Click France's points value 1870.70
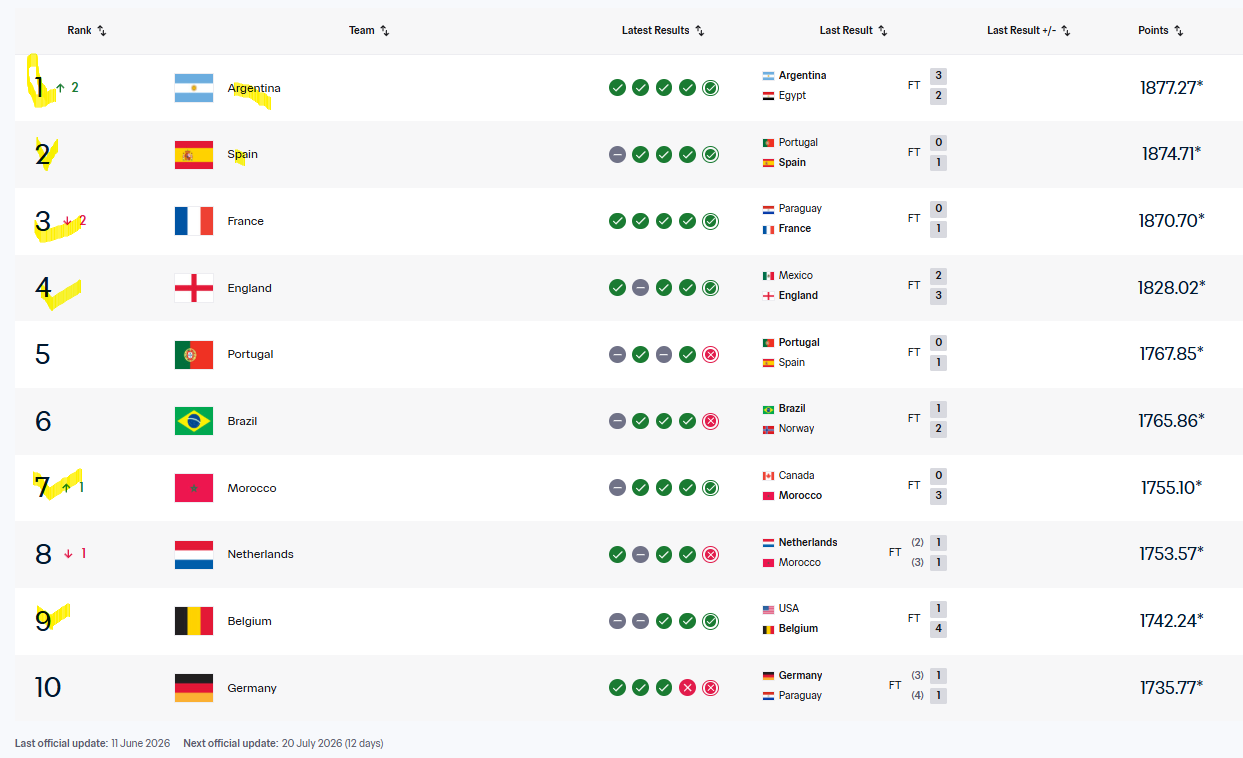1243x758 pixels. tap(1171, 221)
